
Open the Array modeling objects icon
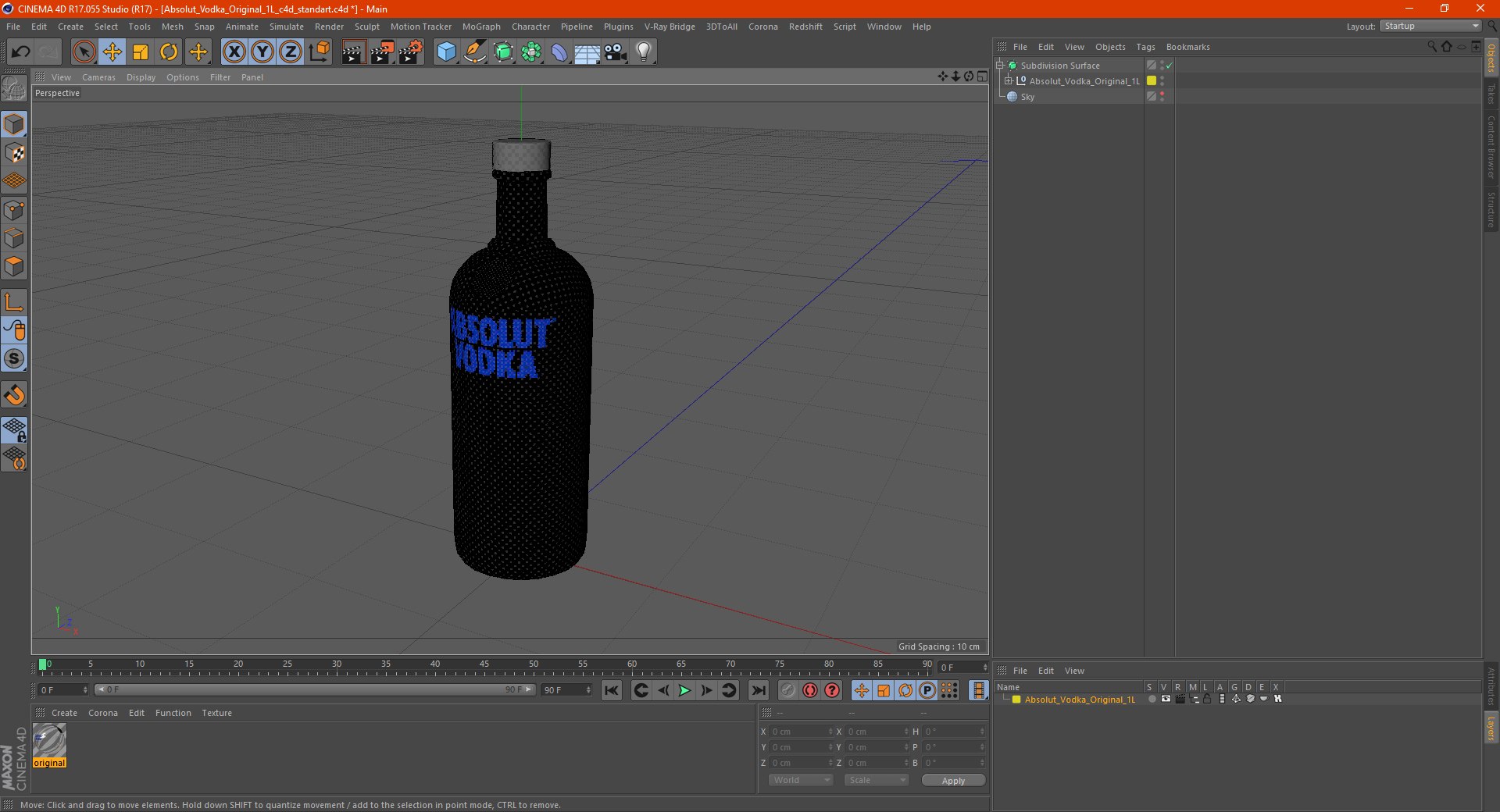[x=531, y=52]
